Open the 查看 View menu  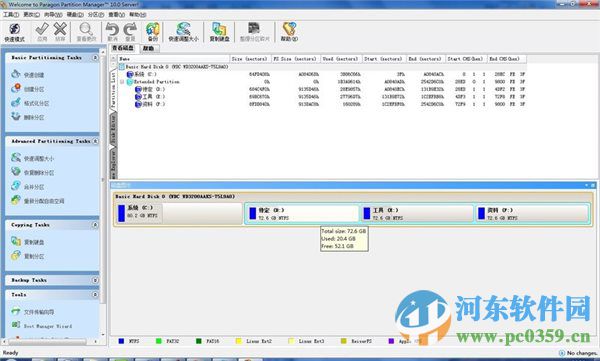pos(116,15)
